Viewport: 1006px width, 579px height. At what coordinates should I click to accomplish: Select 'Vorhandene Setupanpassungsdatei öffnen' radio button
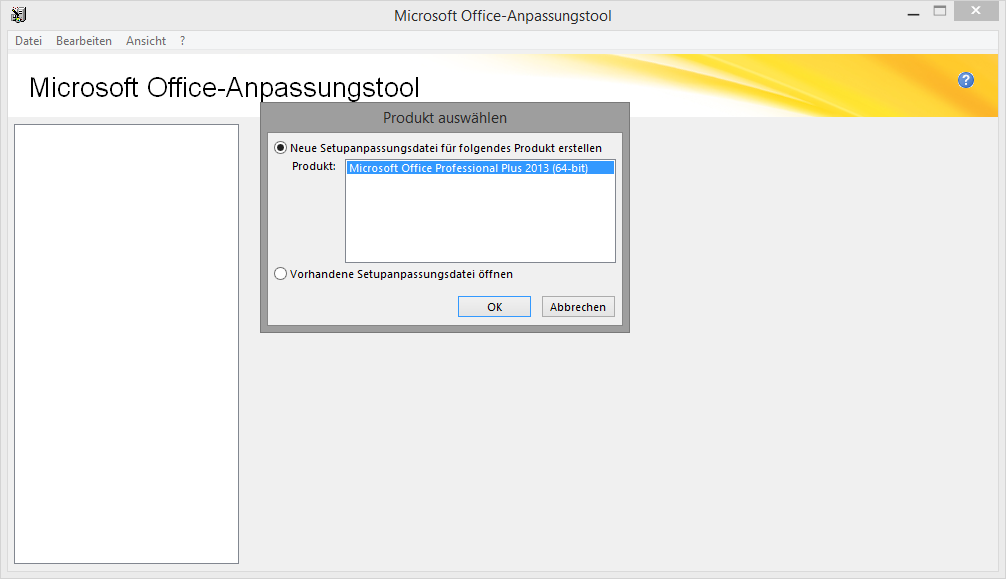[280, 274]
